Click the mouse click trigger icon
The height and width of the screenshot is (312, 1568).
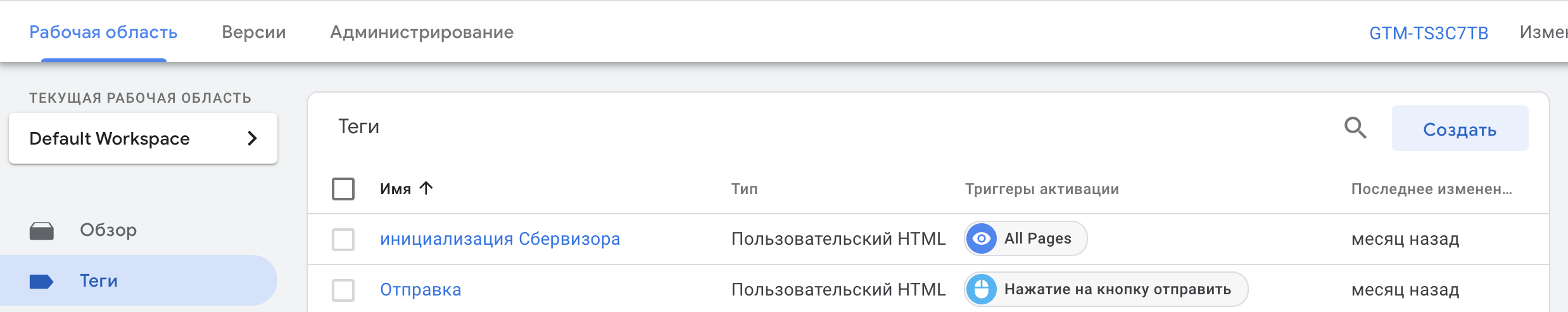click(x=982, y=289)
